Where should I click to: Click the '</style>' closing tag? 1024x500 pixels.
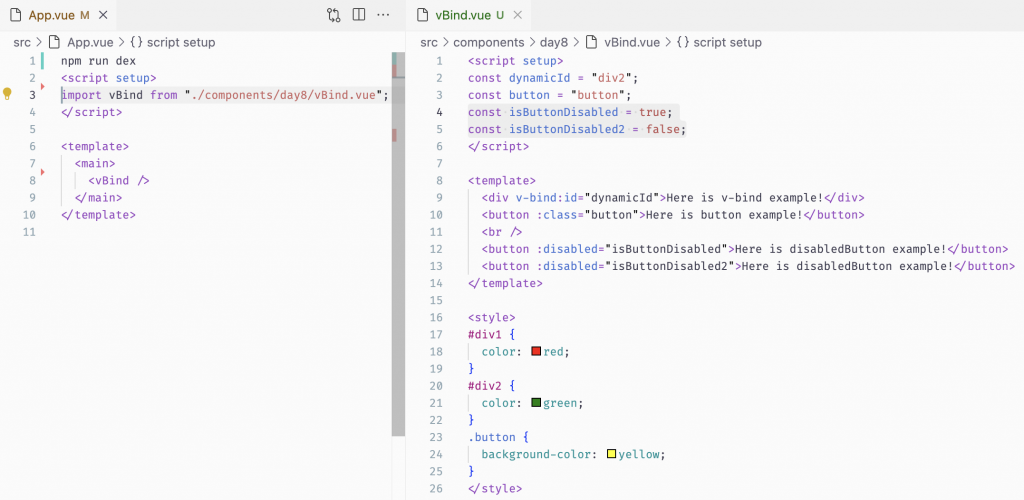pos(495,488)
